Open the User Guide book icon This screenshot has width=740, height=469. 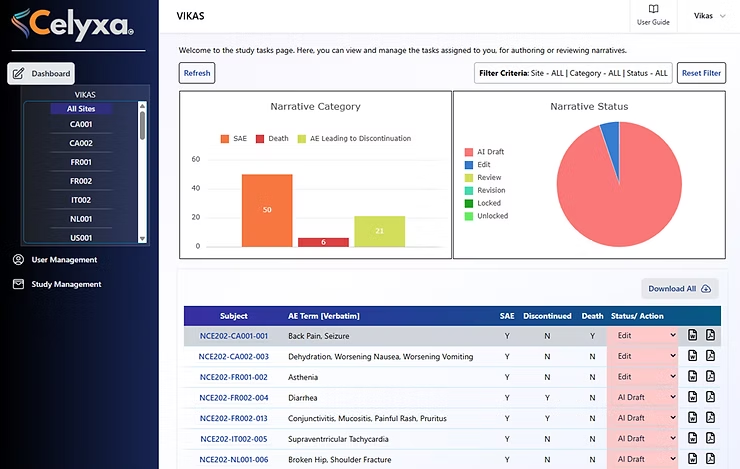click(x=653, y=10)
